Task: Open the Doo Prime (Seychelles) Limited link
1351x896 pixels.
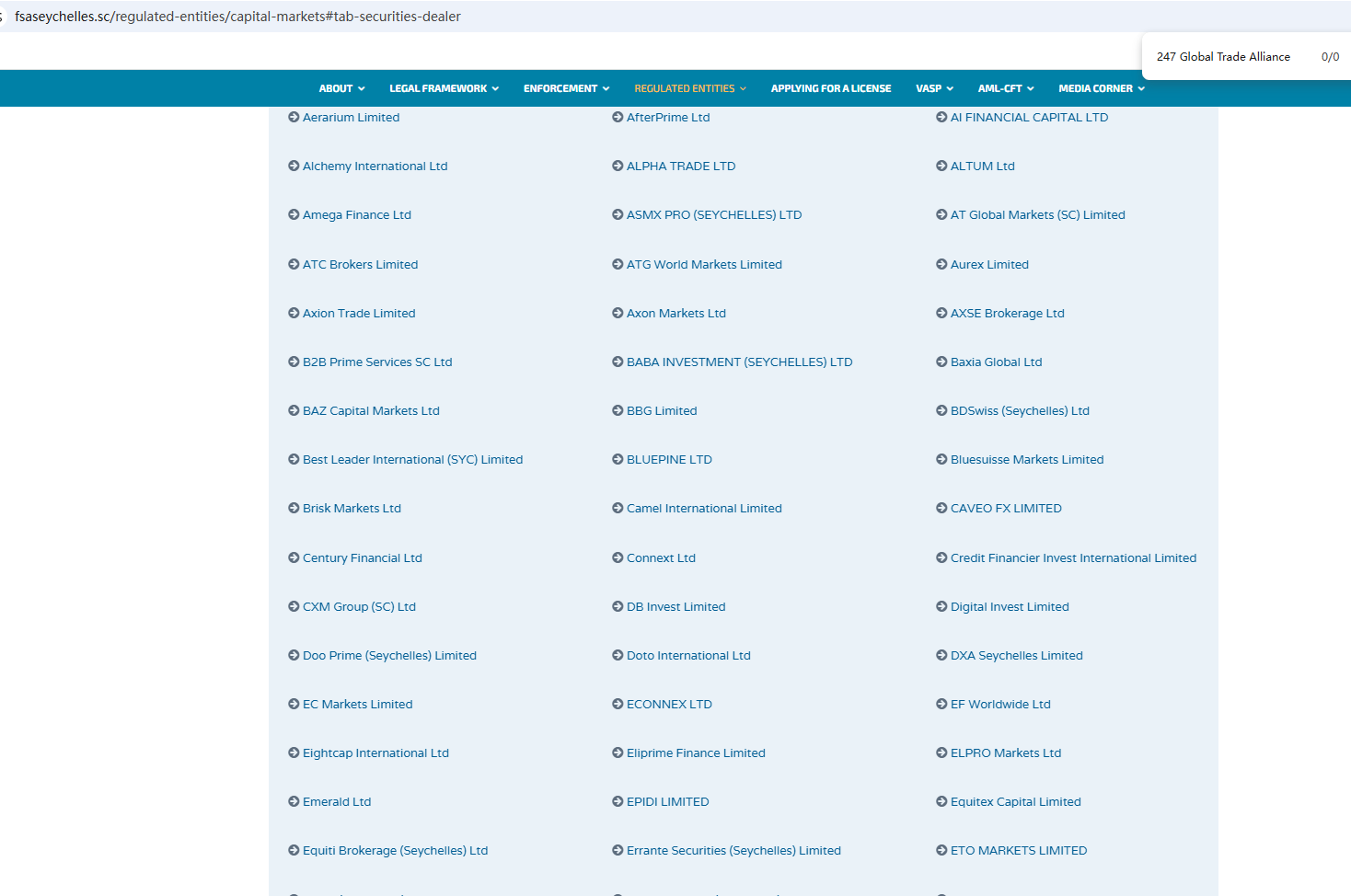Action: tap(389, 655)
